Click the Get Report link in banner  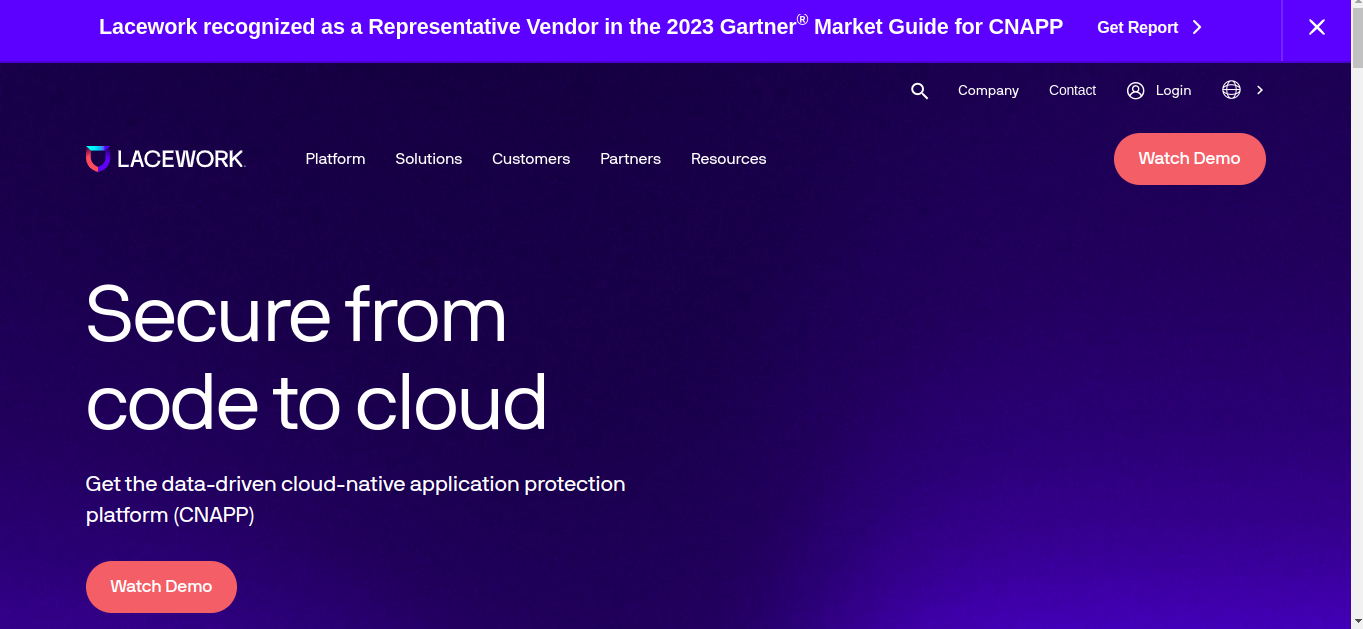[1149, 28]
